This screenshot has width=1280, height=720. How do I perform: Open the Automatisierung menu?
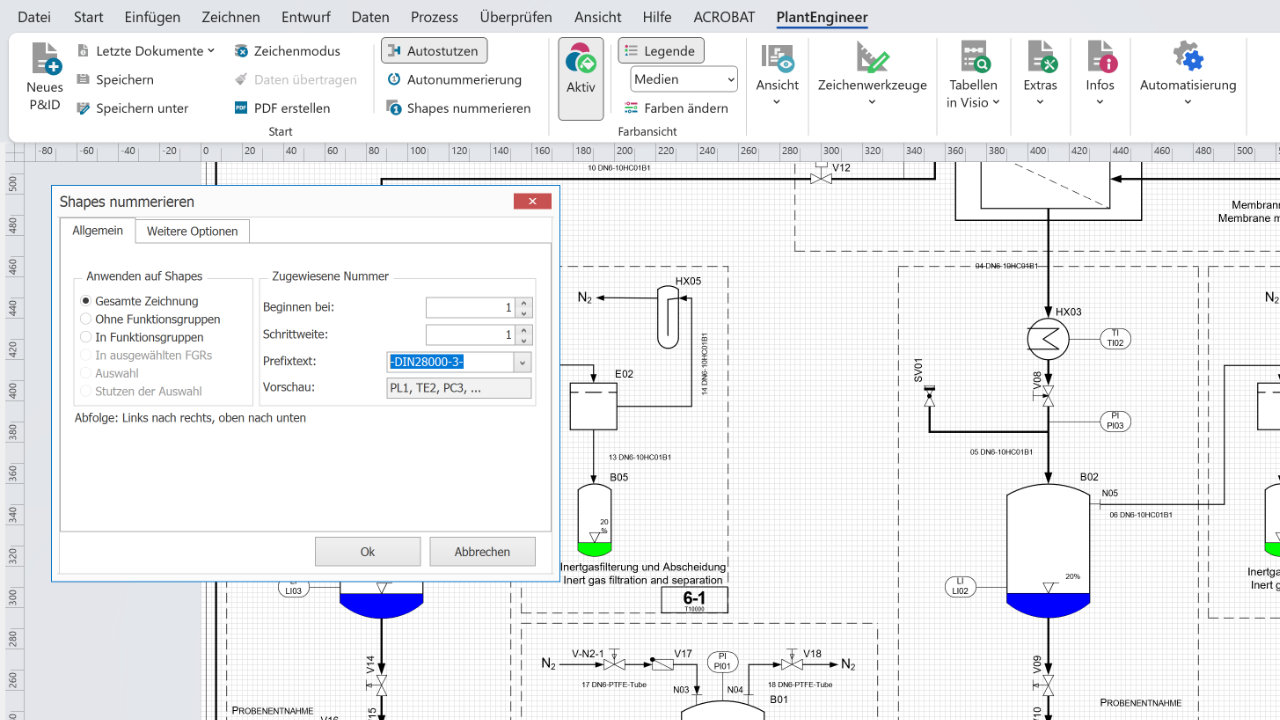coord(1188,76)
